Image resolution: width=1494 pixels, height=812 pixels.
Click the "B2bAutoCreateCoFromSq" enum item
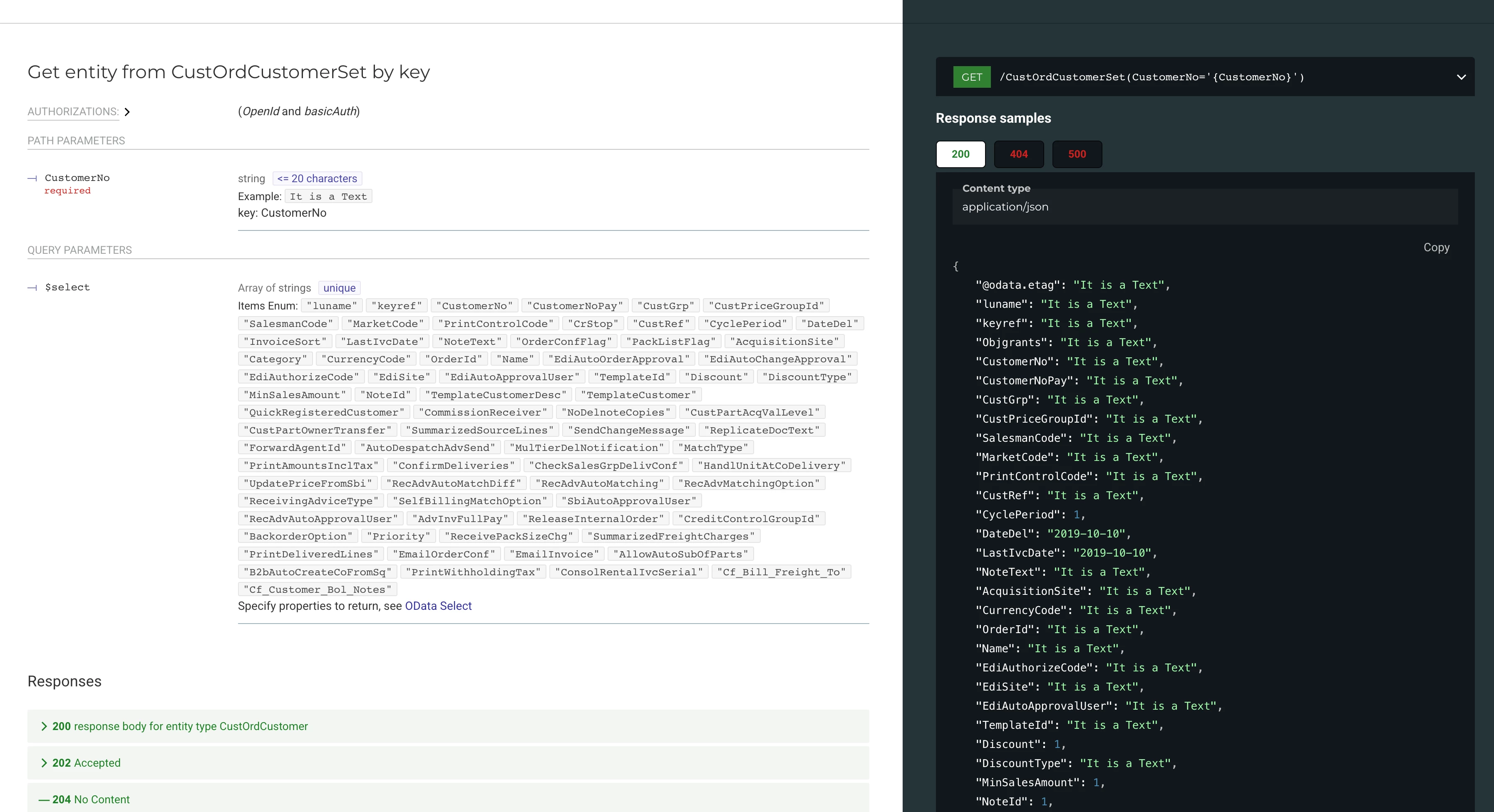pyautogui.click(x=317, y=572)
